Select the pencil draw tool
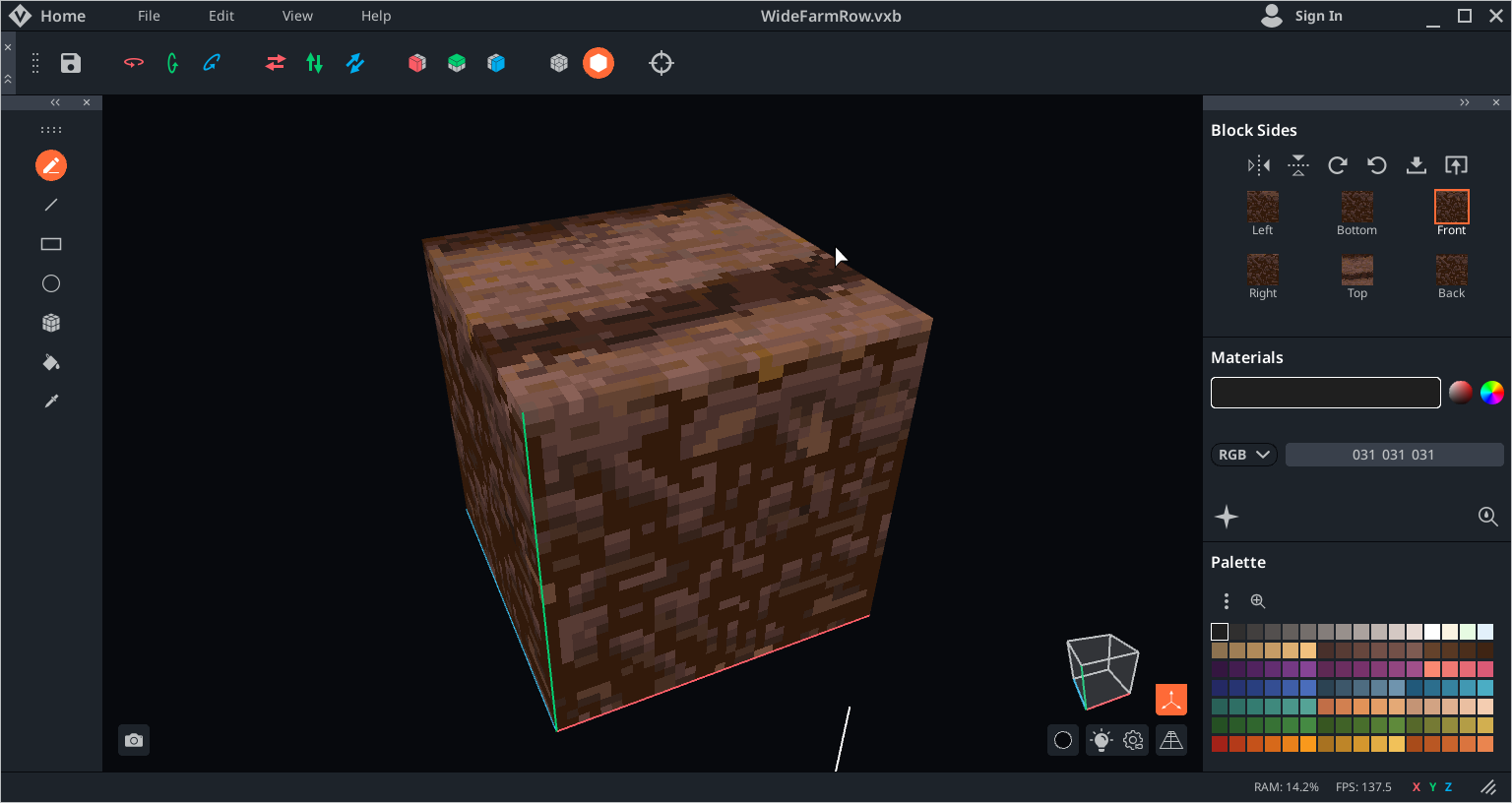Image resolution: width=1512 pixels, height=803 pixels. pos(51,165)
